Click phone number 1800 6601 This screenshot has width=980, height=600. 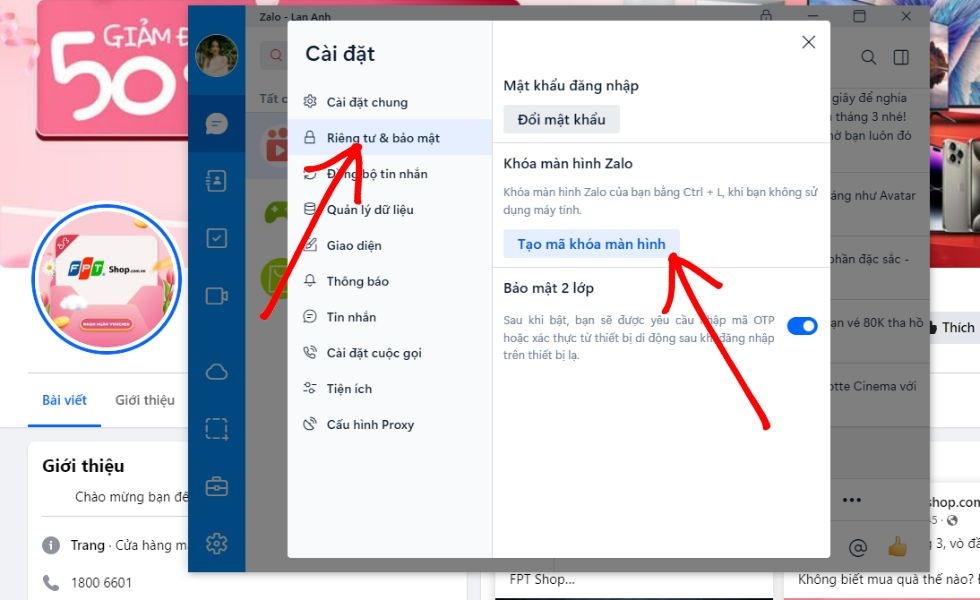pyautogui.click(x=101, y=583)
